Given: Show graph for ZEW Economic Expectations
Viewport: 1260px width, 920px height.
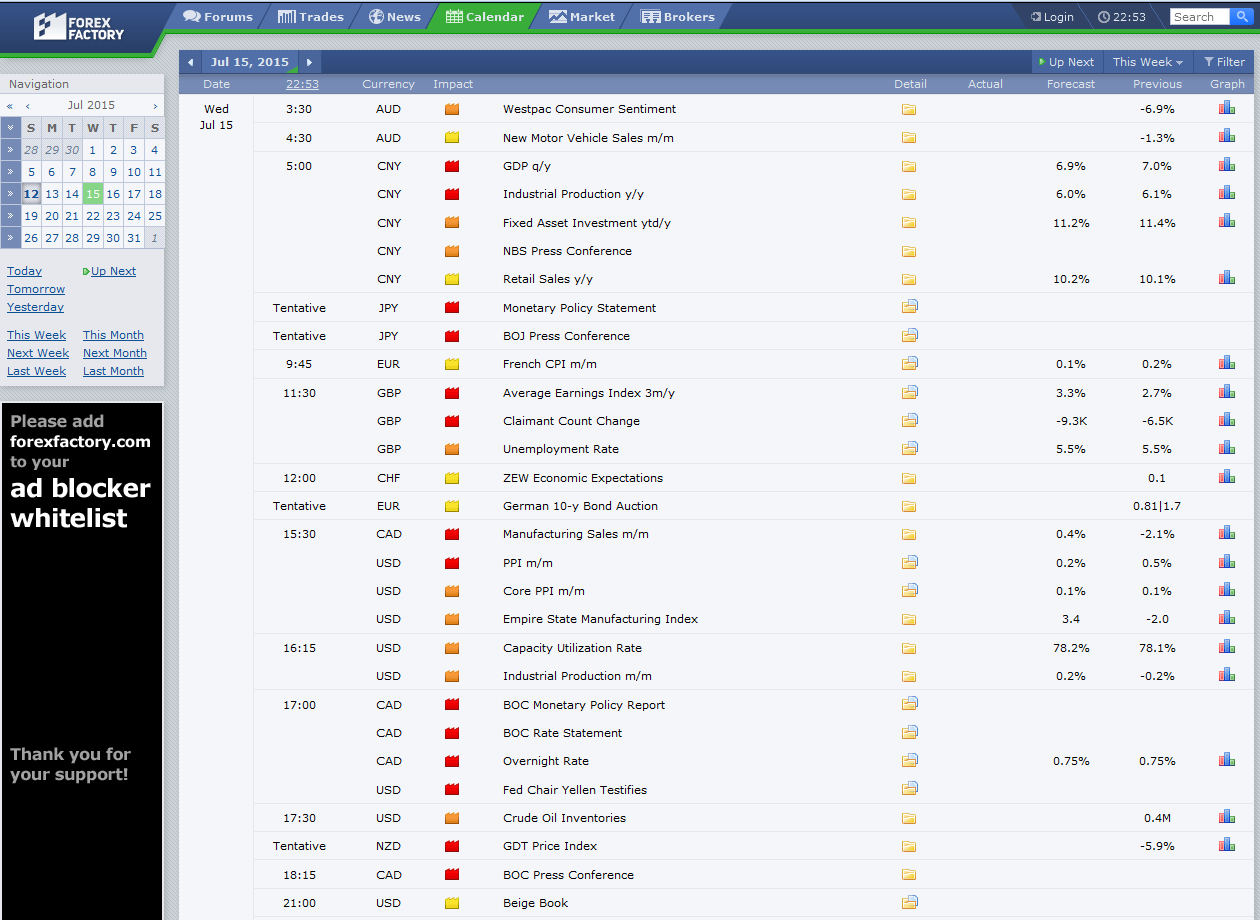Looking at the screenshot, I should 1227,477.
